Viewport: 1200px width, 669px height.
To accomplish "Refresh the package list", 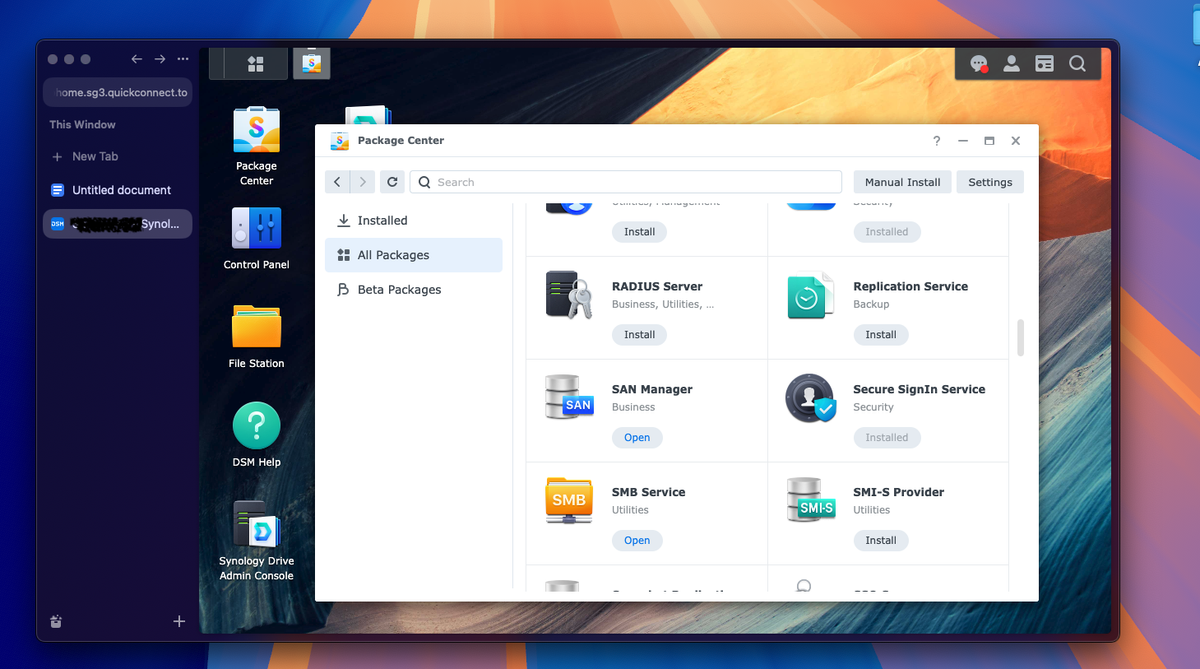I will [392, 181].
